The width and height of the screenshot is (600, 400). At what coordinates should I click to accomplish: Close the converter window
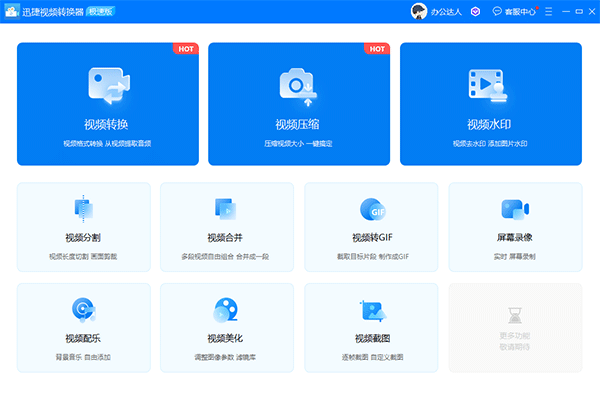pyautogui.click(x=592, y=11)
